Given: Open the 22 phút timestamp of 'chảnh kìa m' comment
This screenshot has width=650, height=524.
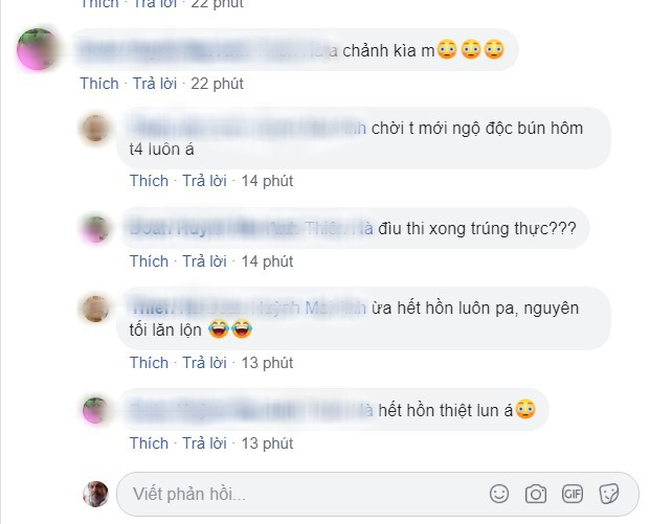Looking at the screenshot, I should (217, 84).
